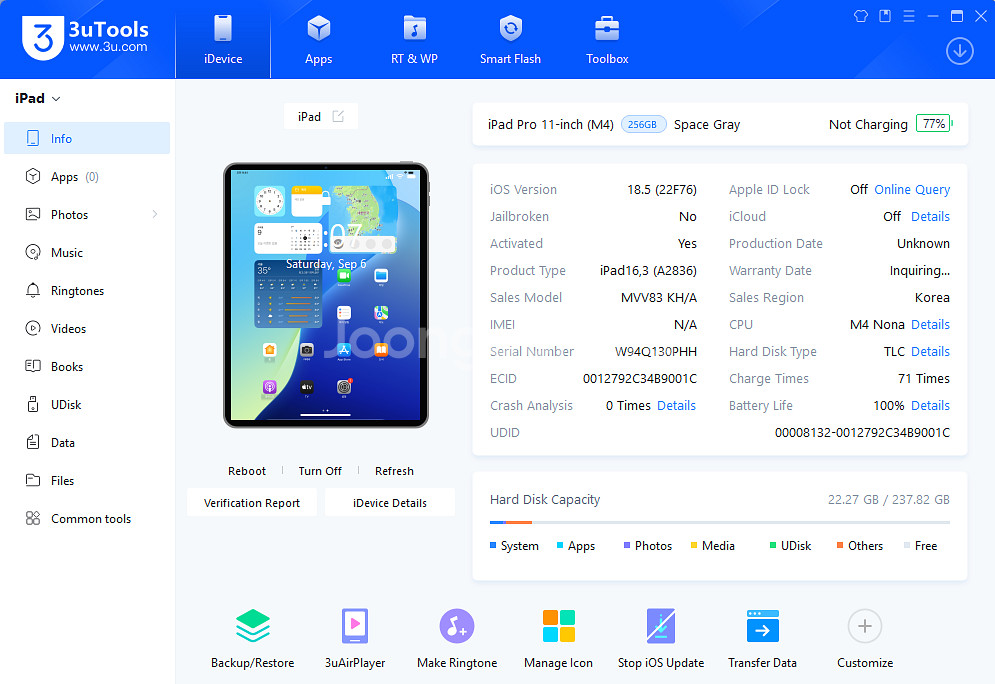Open Music in the sidebar

(87, 253)
